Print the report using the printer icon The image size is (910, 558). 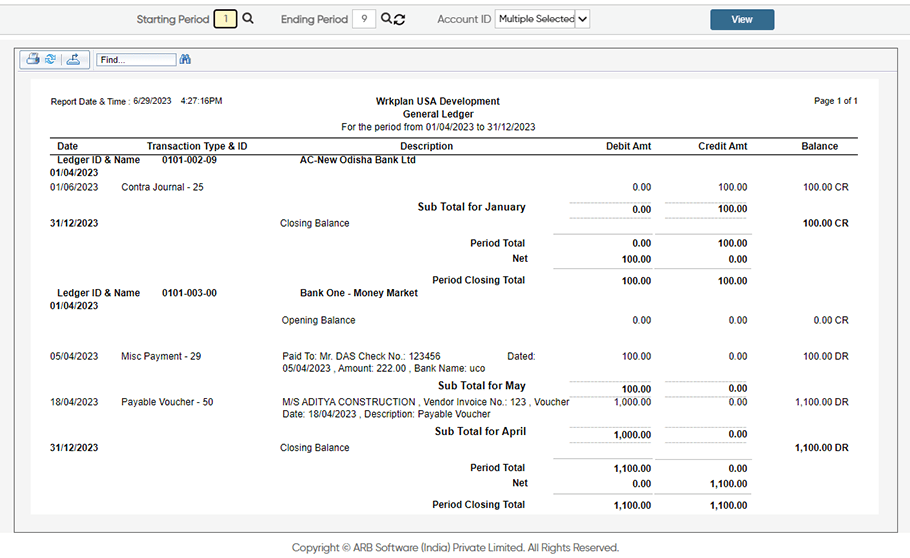click(33, 59)
